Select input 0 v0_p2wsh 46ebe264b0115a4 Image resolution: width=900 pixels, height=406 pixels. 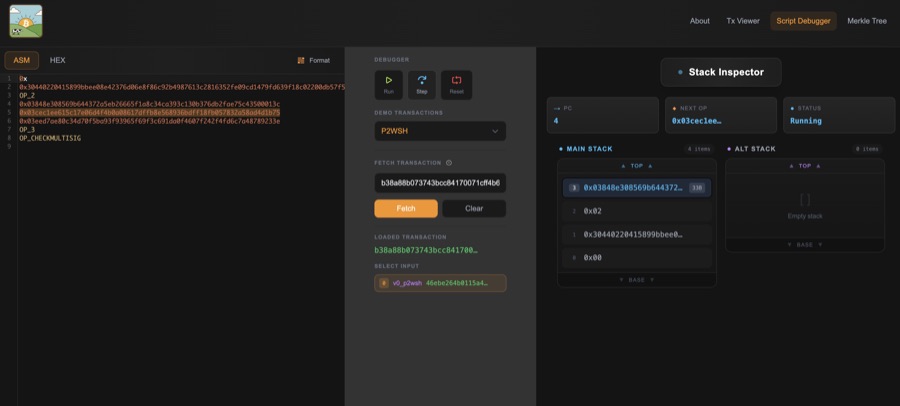coord(440,283)
